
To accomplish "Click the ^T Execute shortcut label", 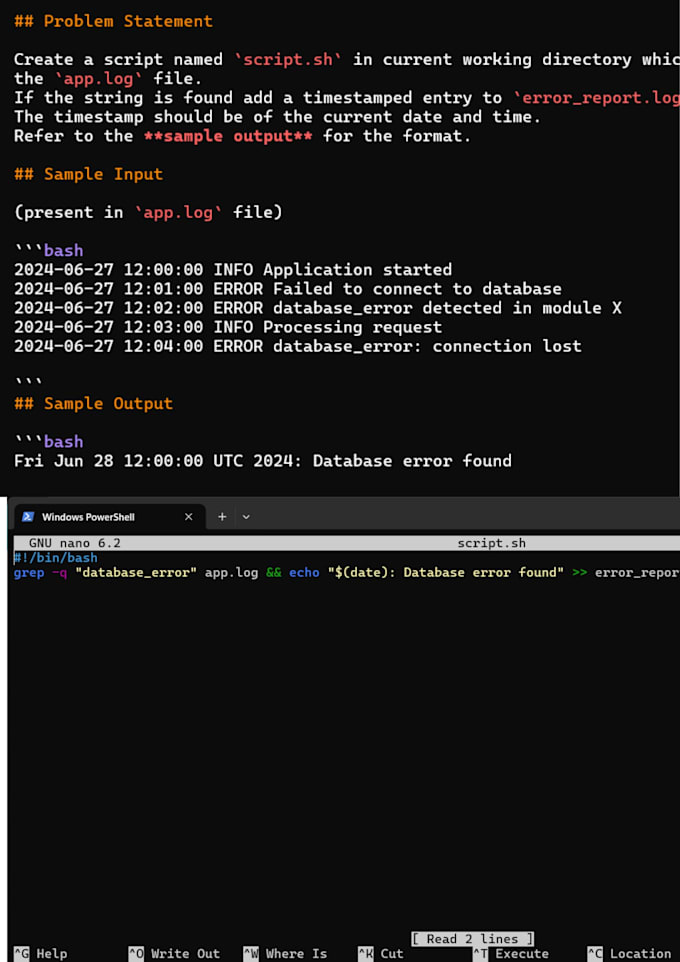I will point(511,953).
